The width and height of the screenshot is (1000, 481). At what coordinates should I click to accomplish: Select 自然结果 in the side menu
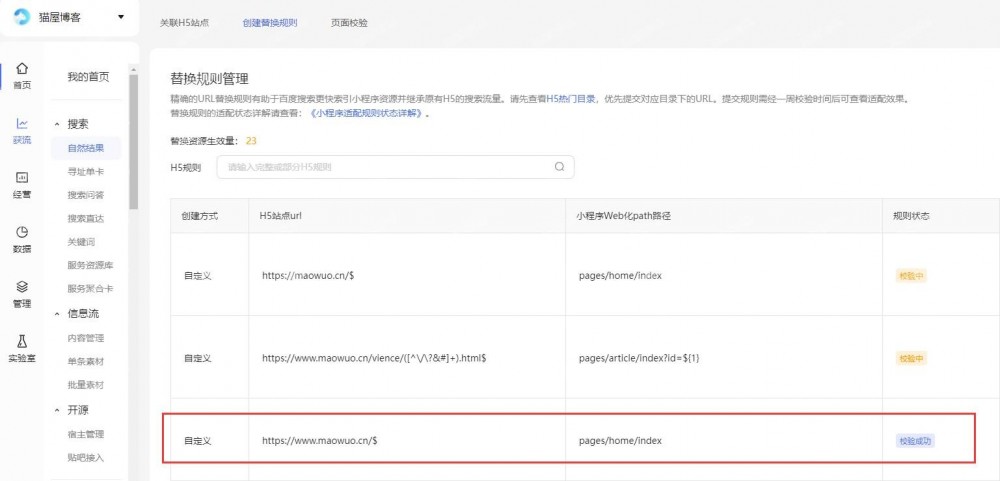[85, 148]
